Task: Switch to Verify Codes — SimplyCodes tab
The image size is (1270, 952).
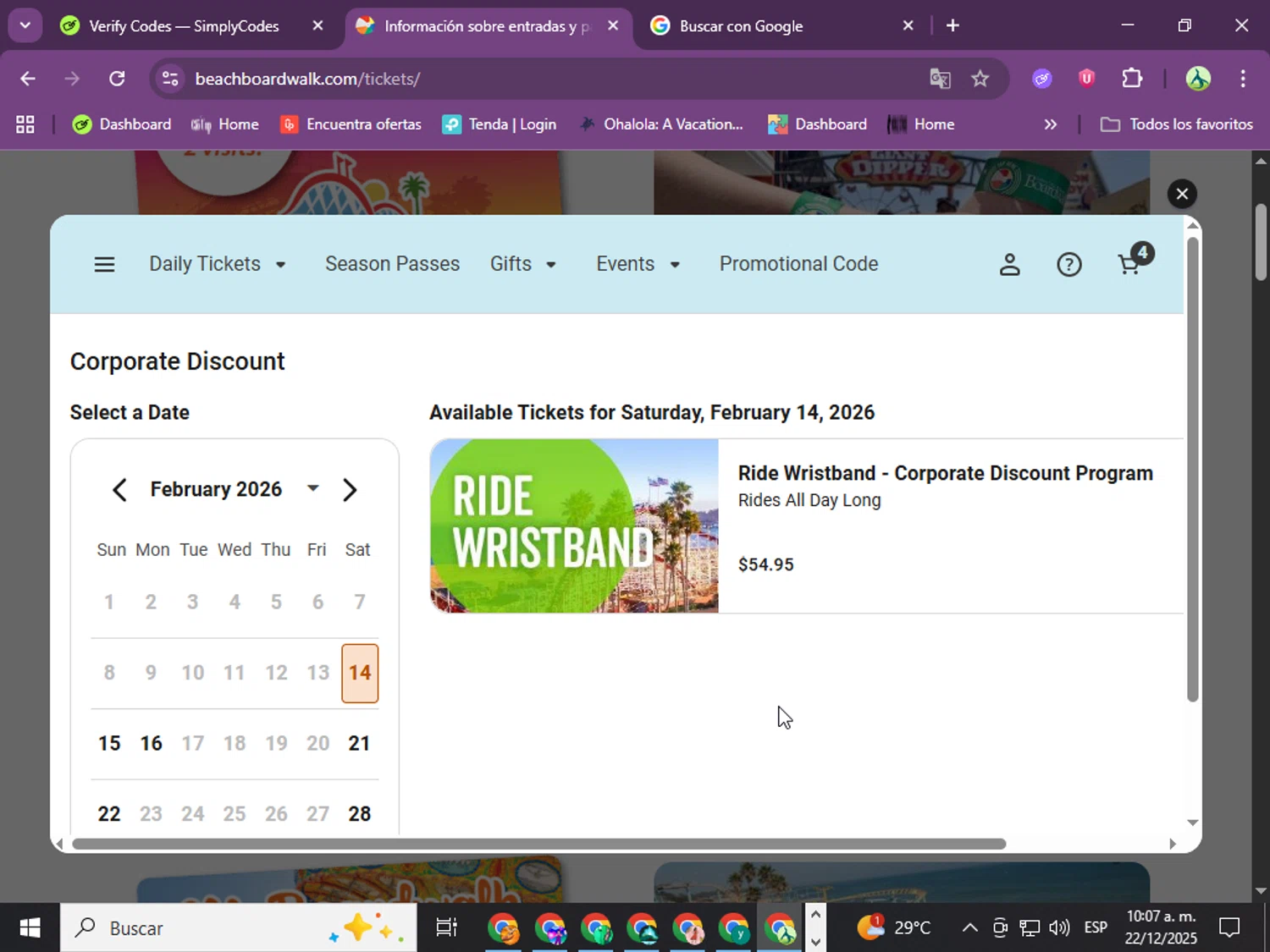Action: [x=185, y=26]
